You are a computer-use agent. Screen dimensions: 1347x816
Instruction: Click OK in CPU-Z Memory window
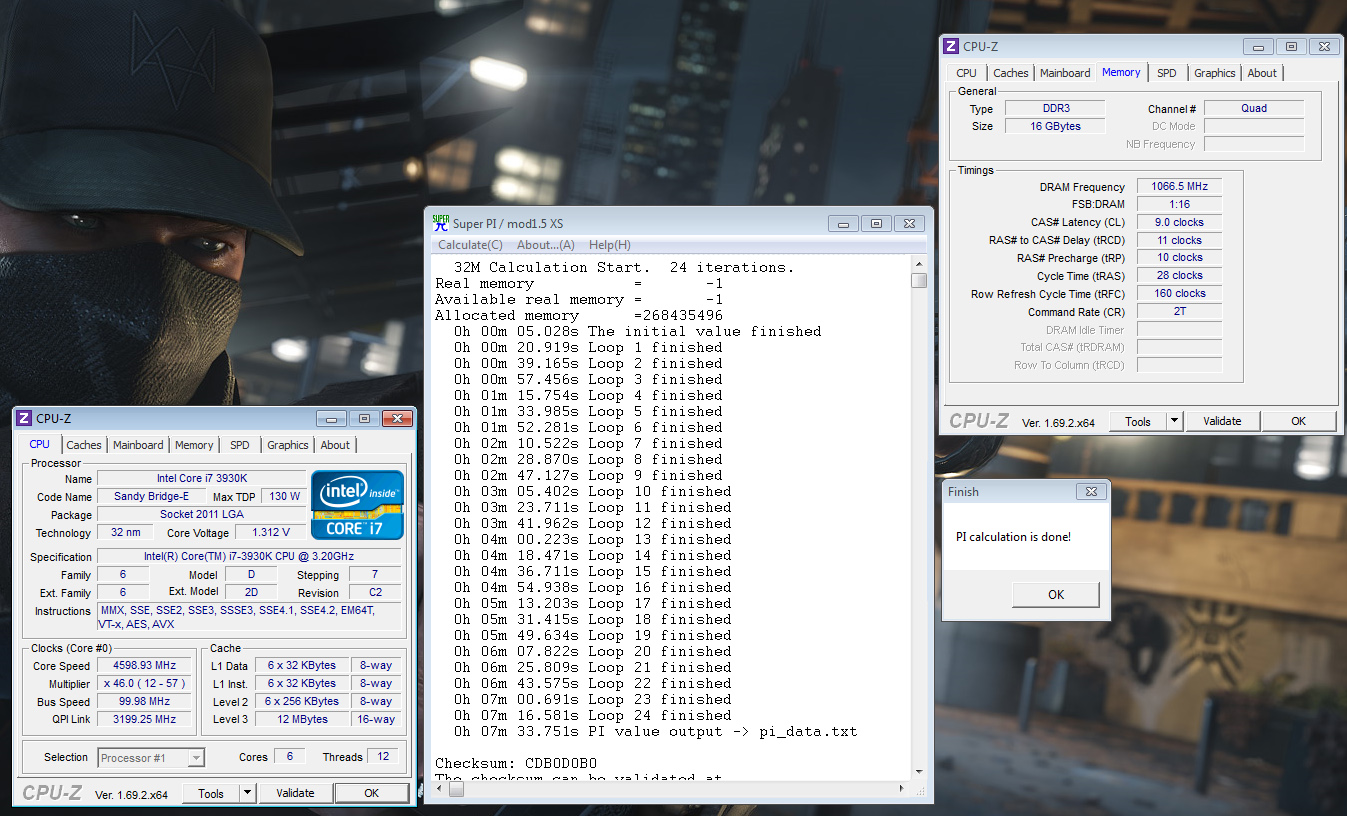pos(1298,421)
